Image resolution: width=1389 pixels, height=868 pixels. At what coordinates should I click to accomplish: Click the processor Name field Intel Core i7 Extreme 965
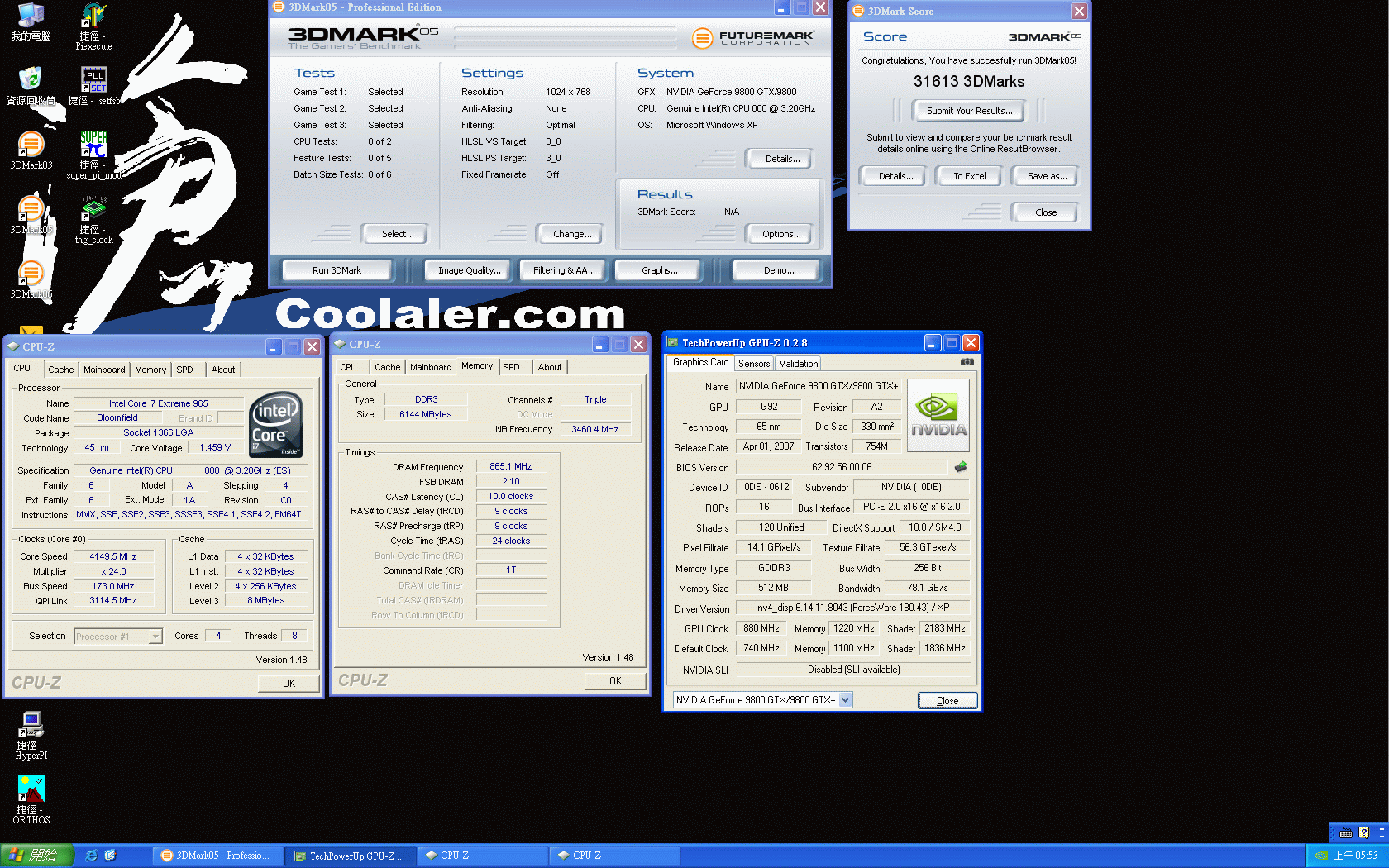click(x=159, y=403)
